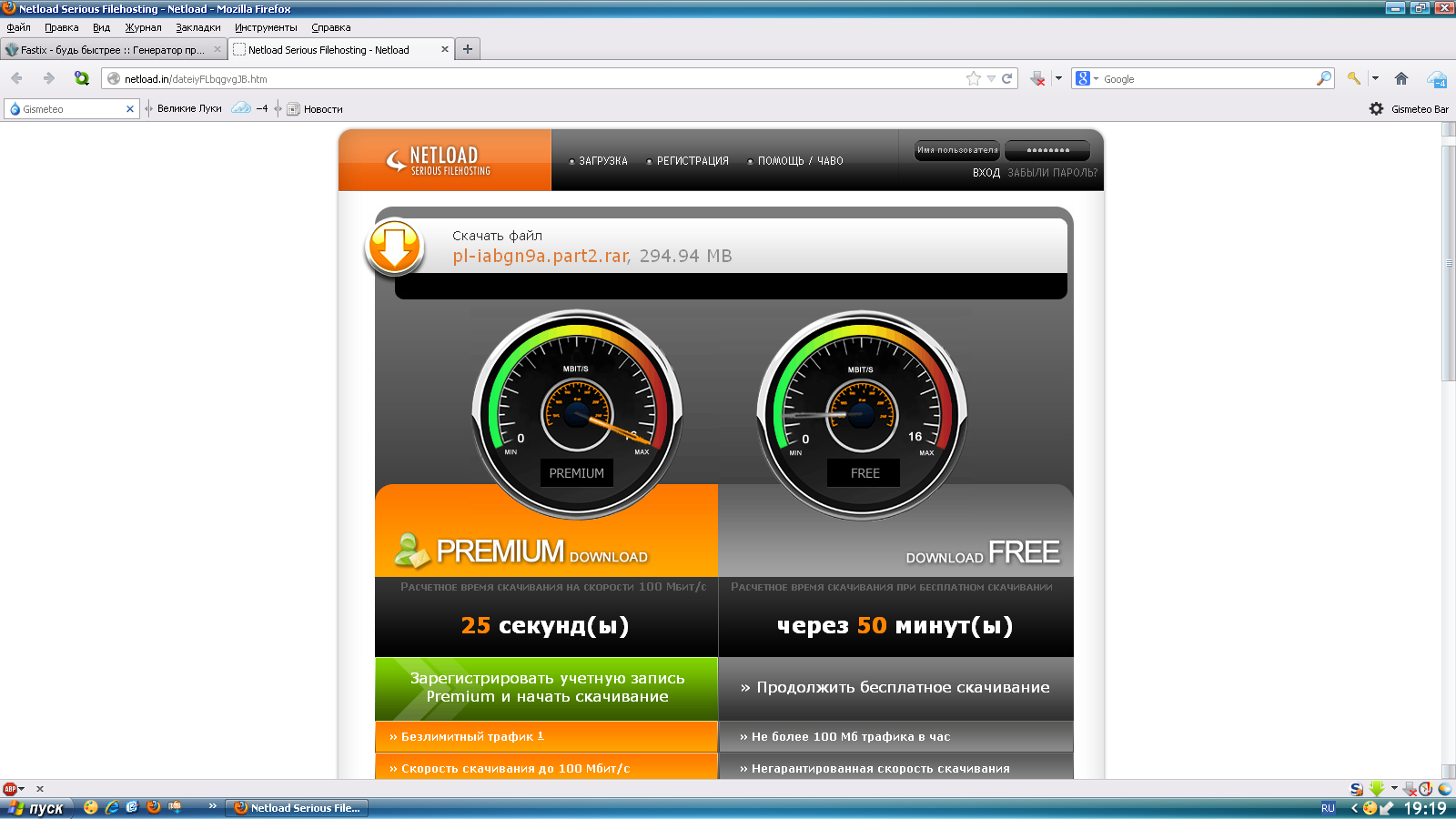
Task: Open the Adblock Plus dropdown arrow
Action: click(x=22, y=789)
